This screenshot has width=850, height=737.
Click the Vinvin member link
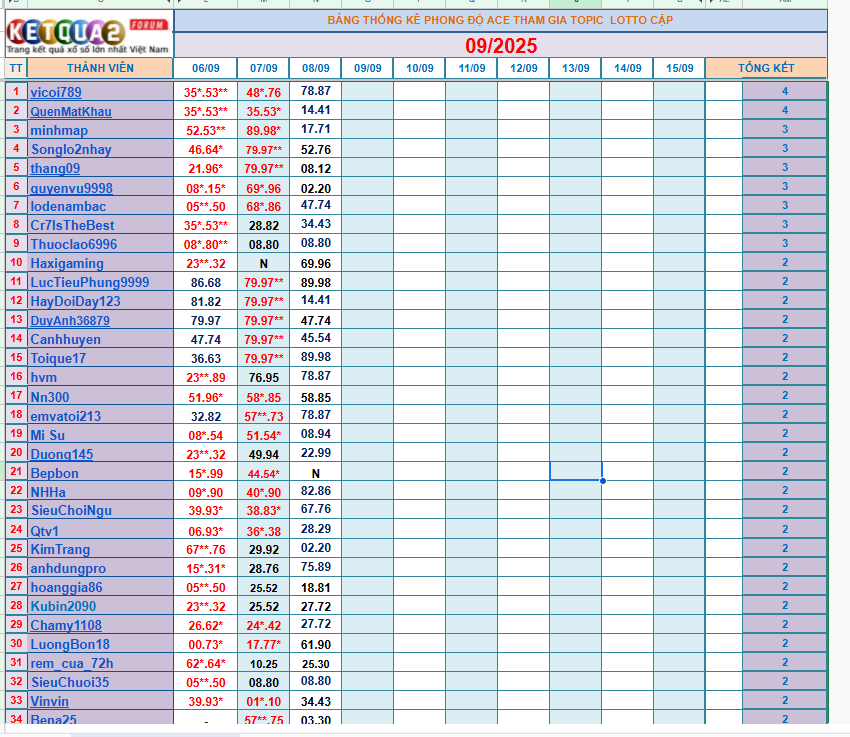pos(50,702)
